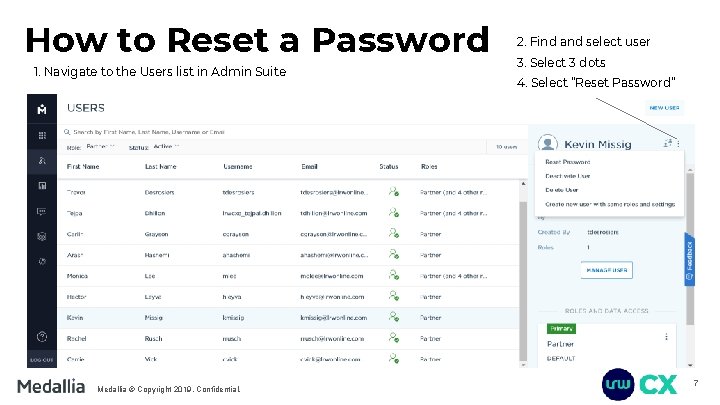Focus the user search field
This screenshot has width=720, height=405.
pos(200,131)
